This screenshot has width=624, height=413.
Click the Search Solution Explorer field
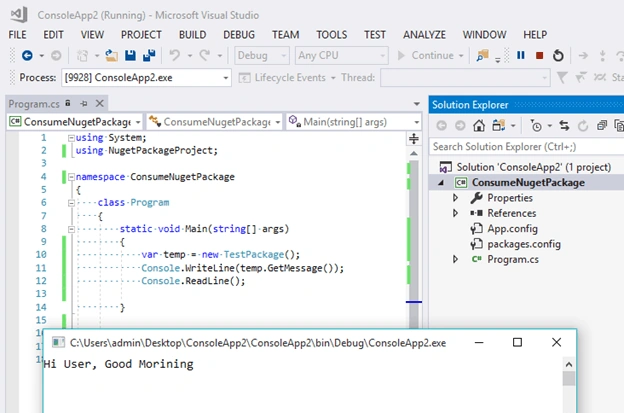click(x=527, y=147)
